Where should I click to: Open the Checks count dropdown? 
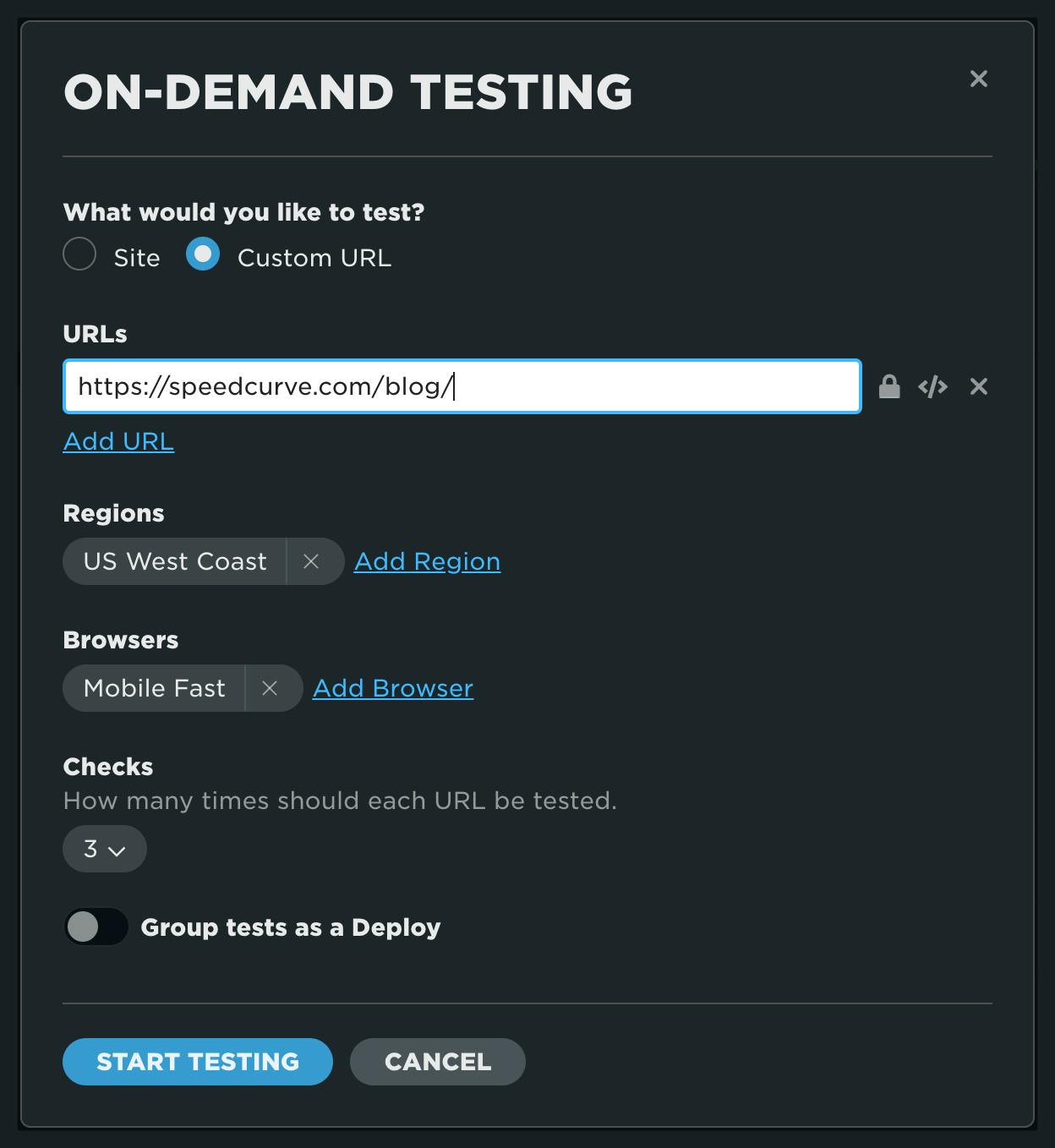pyautogui.click(x=104, y=849)
